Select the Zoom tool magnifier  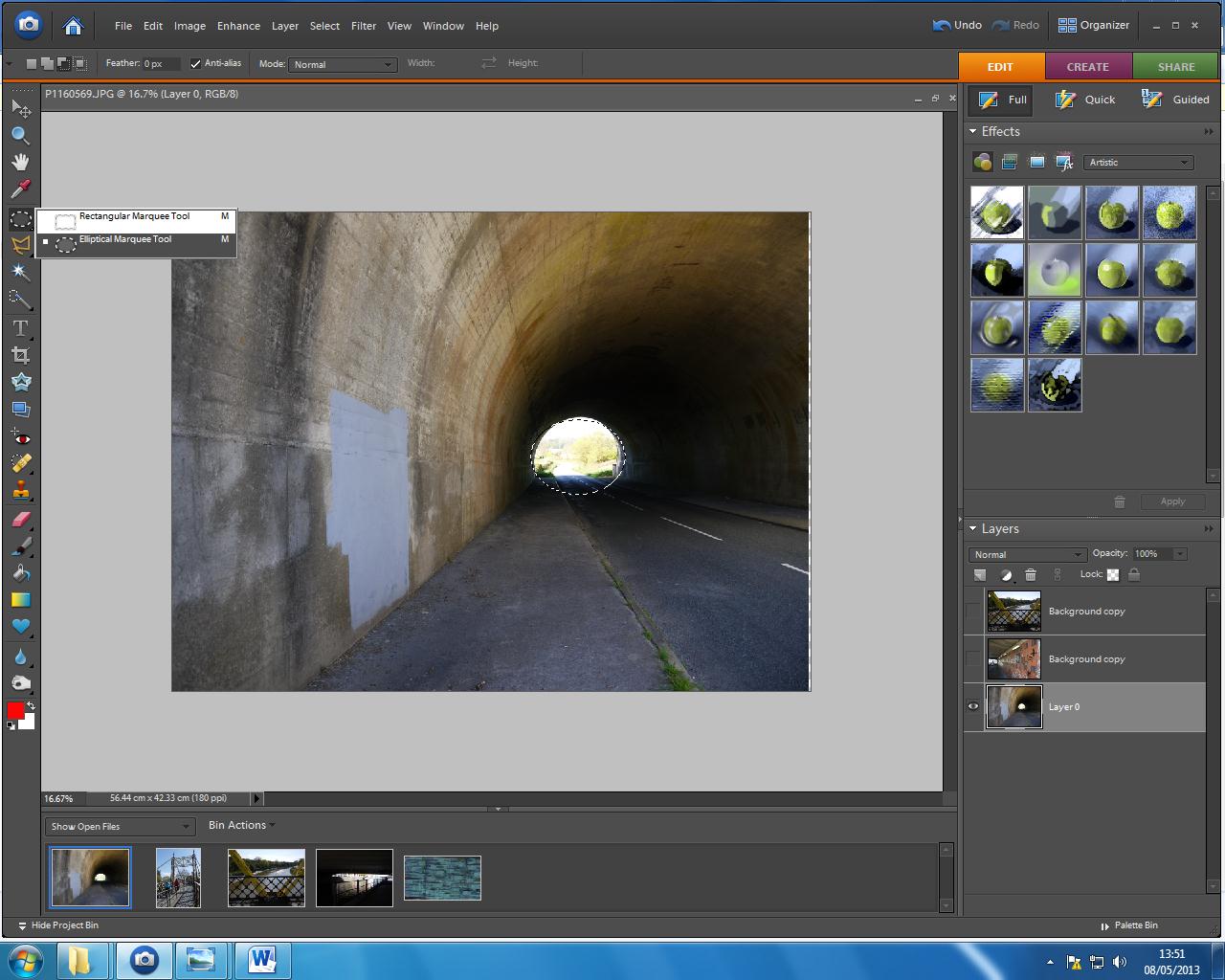click(20, 136)
